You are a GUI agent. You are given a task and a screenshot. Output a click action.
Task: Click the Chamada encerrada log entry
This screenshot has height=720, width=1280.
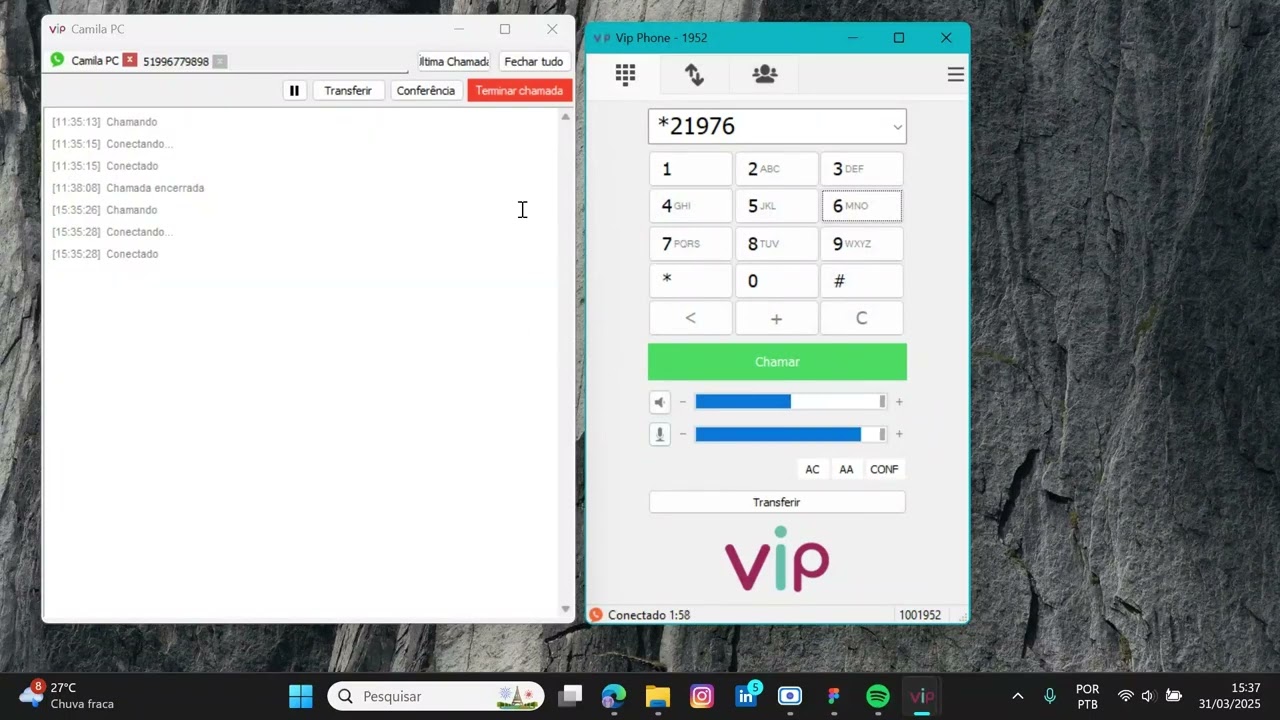click(128, 188)
